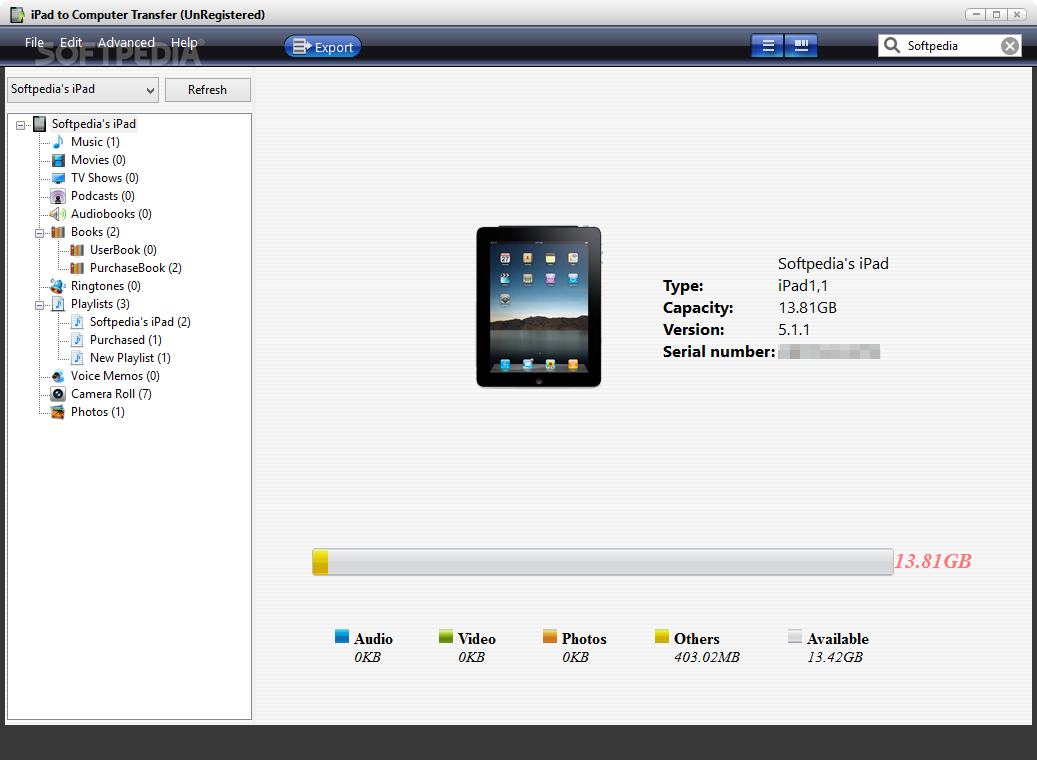Select UserBook (0) label
This screenshot has width=1037, height=760.
click(x=123, y=250)
